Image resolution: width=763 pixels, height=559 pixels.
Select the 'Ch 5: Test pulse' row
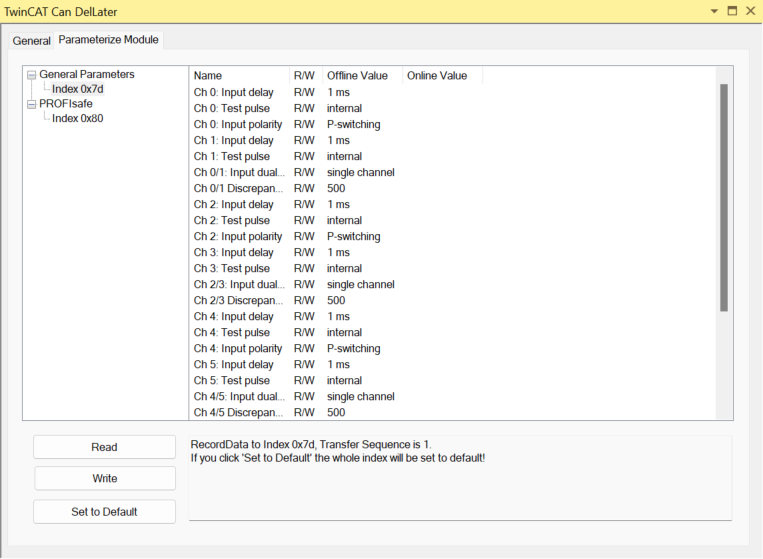pos(336,380)
